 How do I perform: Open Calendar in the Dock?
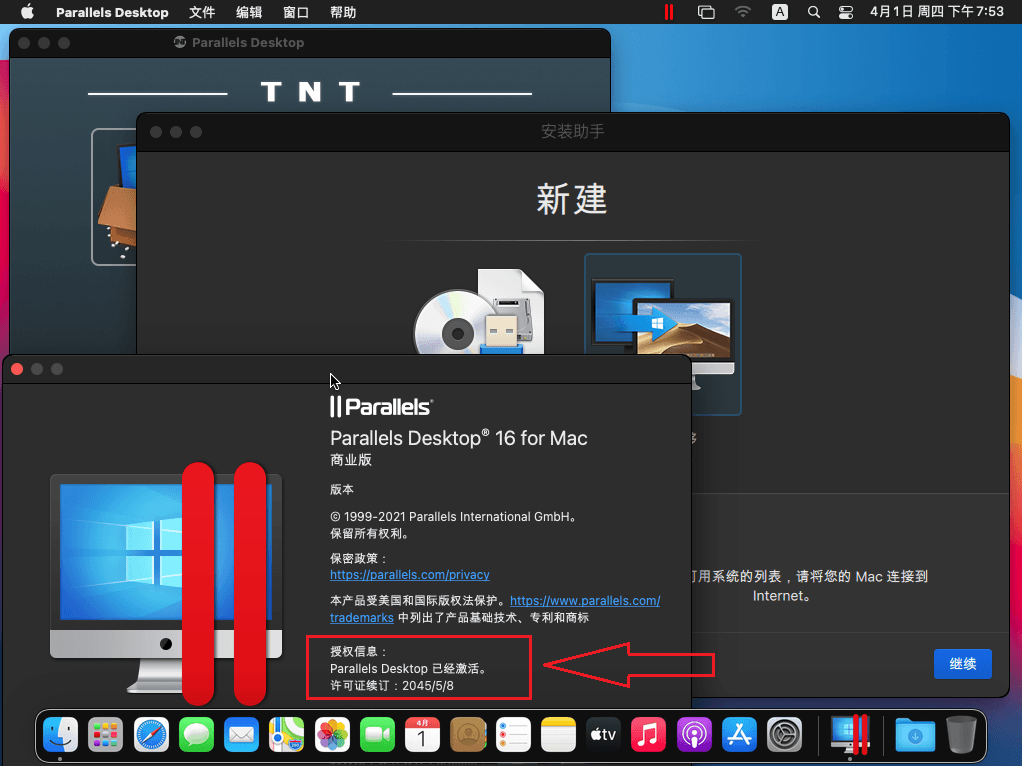(x=422, y=734)
